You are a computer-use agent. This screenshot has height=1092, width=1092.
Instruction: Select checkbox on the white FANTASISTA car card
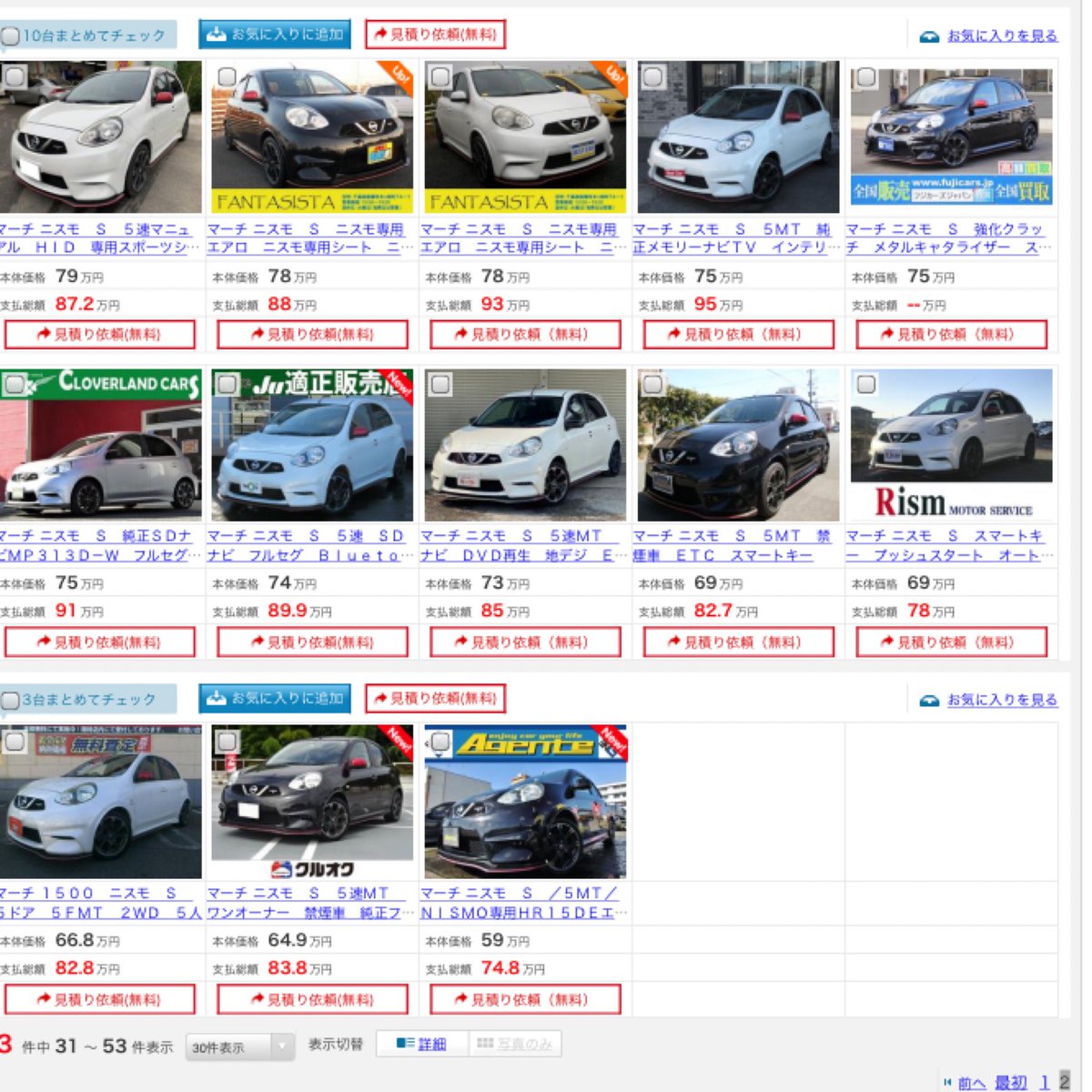click(x=440, y=77)
